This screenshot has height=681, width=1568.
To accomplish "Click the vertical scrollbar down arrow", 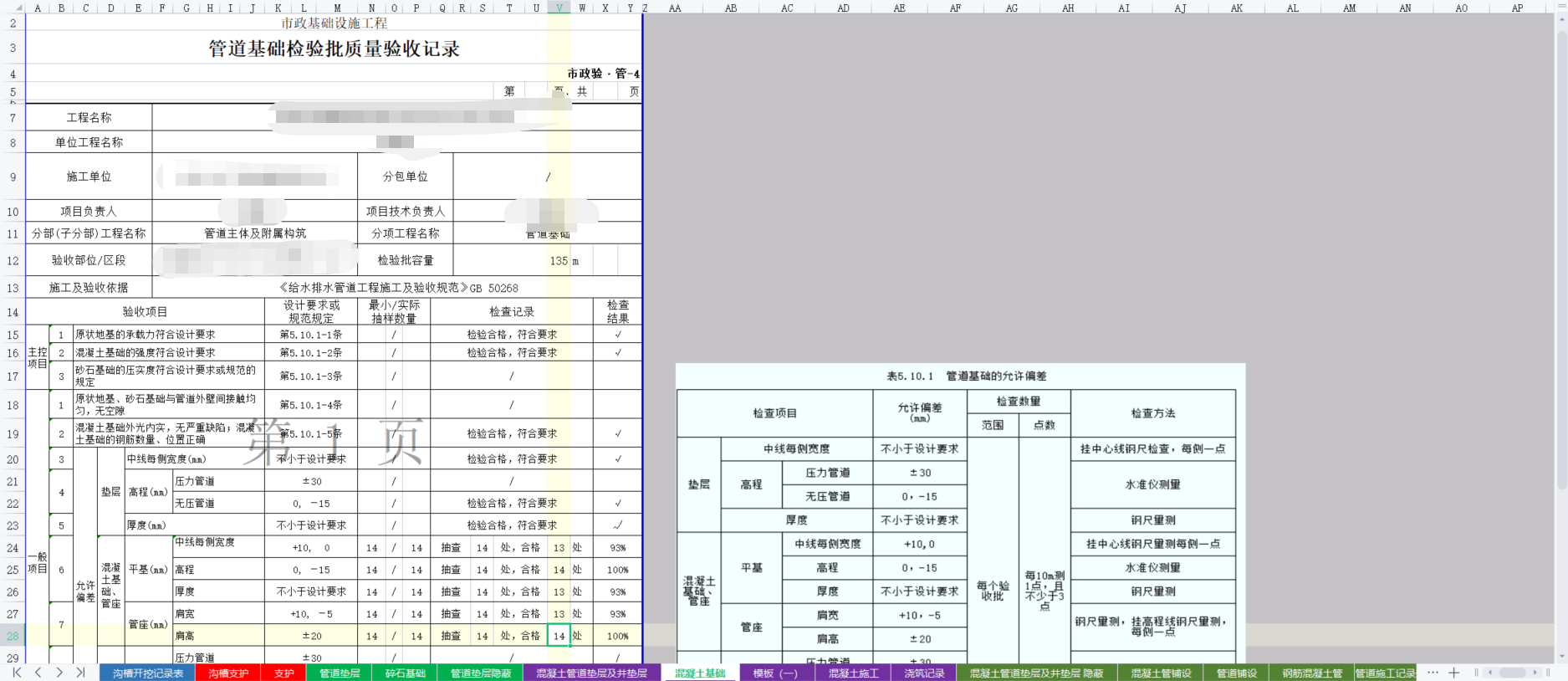I will pyautogui.click(x=1560, y=657).
